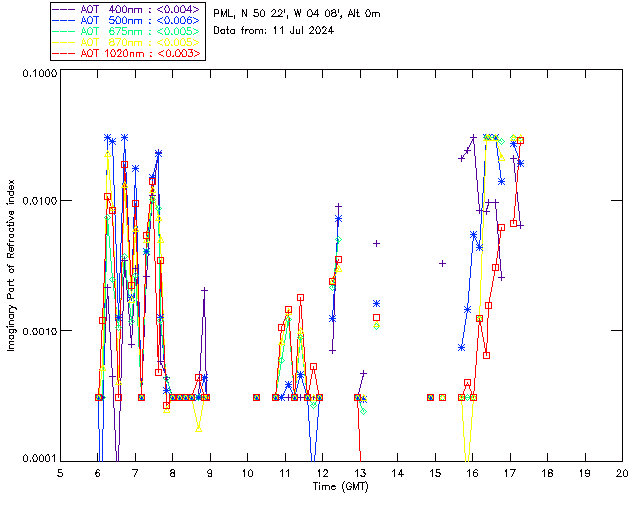The image size is (640, 512).
Task: Click the isolated data marker just after 10 GMT
Action: click(256, 397)
